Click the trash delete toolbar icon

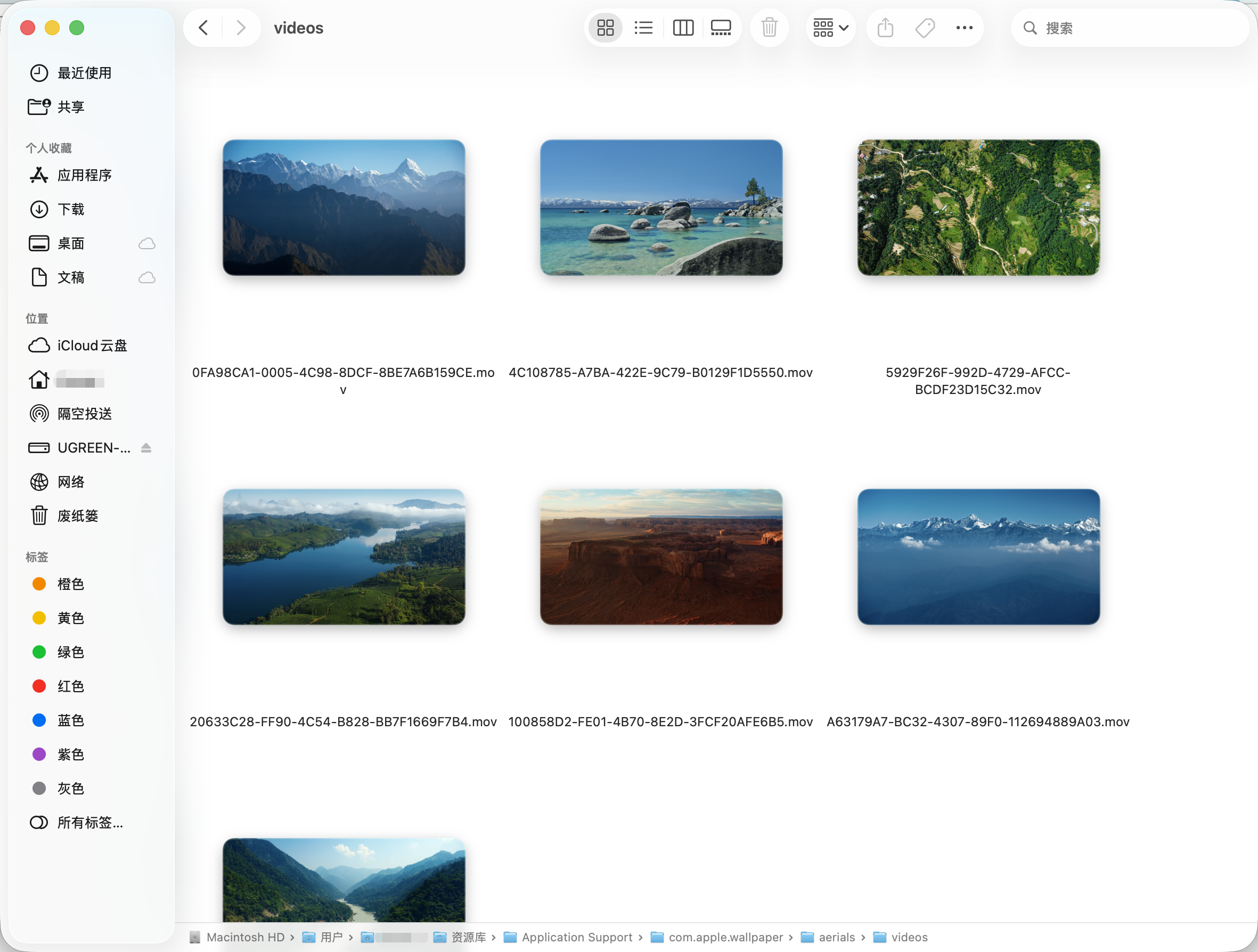point(769,28)
